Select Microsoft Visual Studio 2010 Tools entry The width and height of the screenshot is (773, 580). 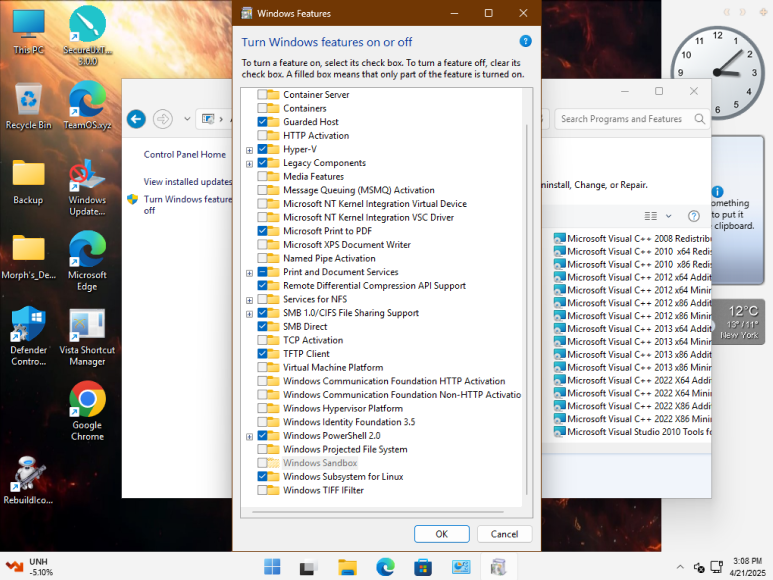pyautogui.click(x=632, y=432)
